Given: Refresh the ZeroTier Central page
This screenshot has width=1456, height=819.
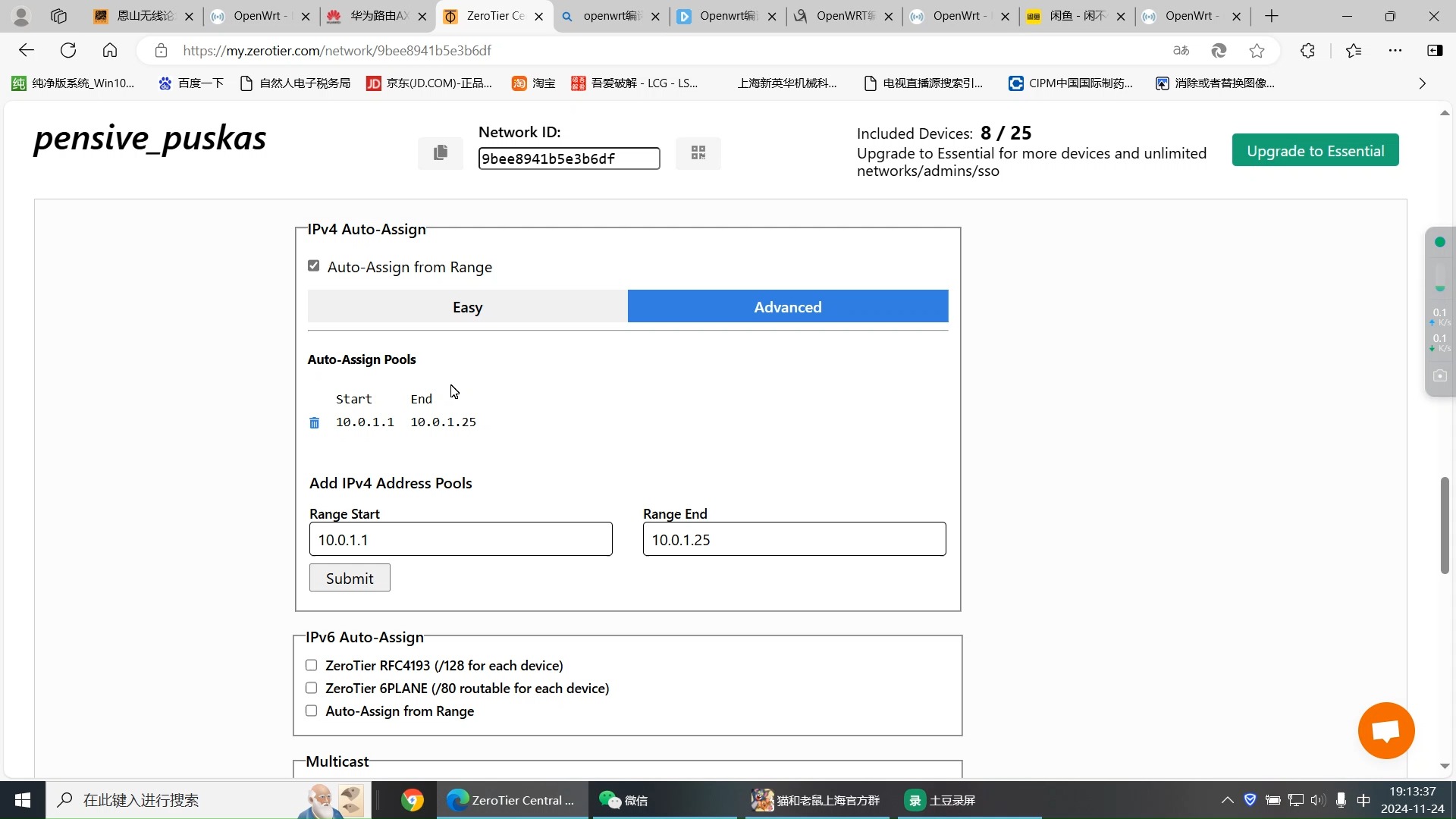Looking at the screenshot, I should click(x=68, y=50).
